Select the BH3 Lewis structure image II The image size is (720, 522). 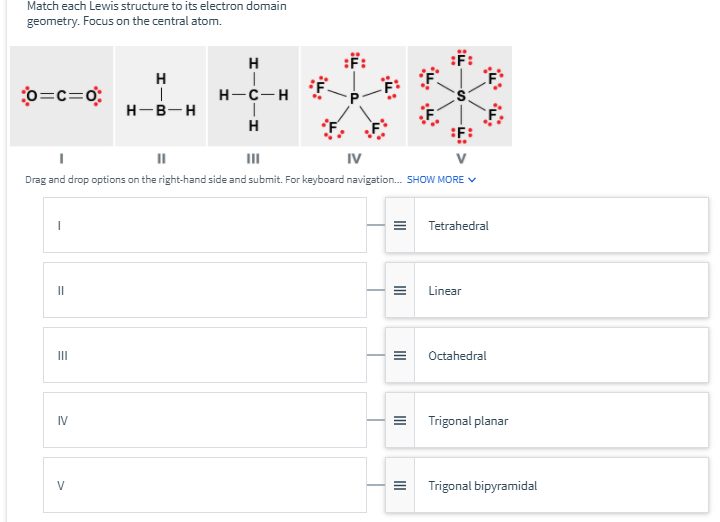click(161, 96)
